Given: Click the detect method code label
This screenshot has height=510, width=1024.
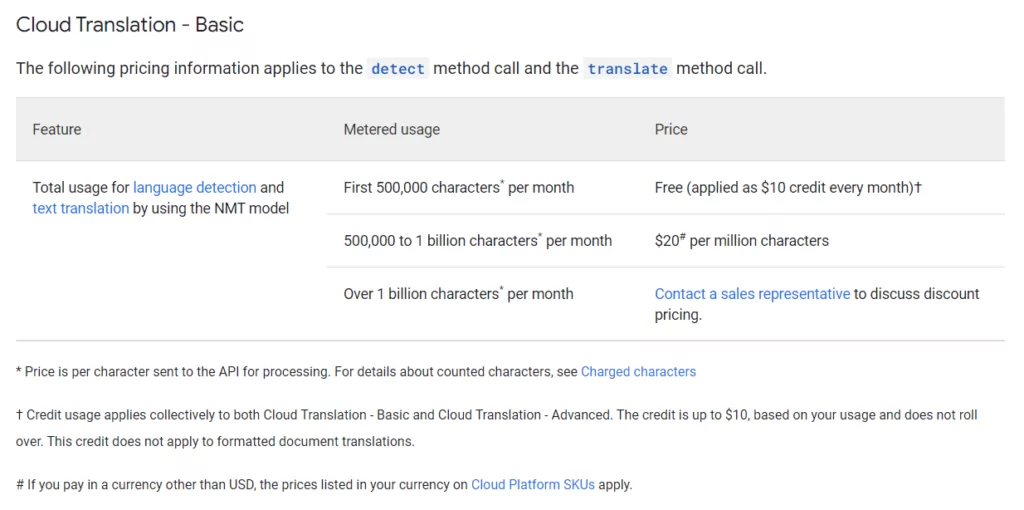Looking at the screenshot, I should (398, 69).
